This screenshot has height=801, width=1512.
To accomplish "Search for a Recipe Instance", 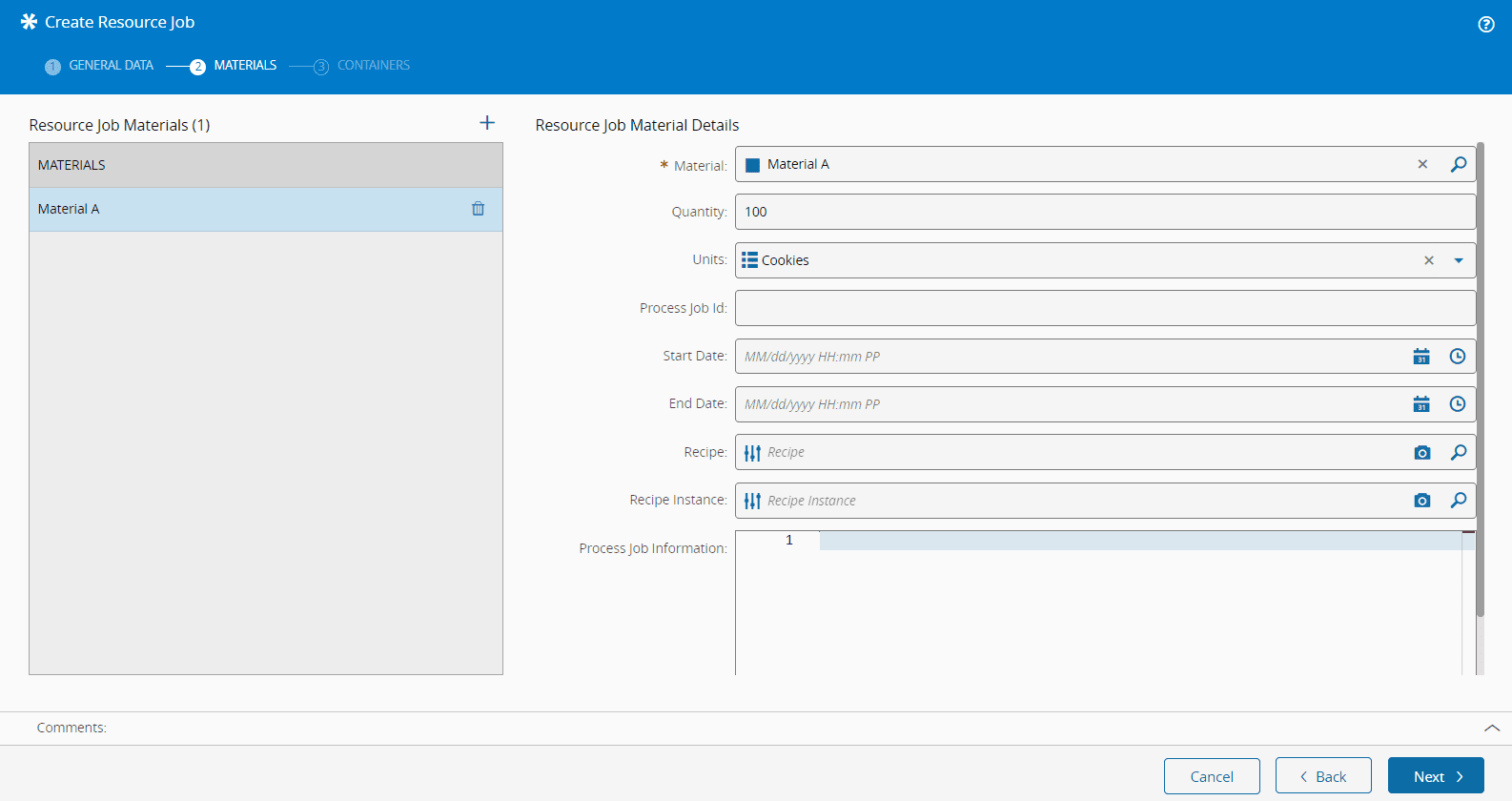I will click(x=1458, y=501).
